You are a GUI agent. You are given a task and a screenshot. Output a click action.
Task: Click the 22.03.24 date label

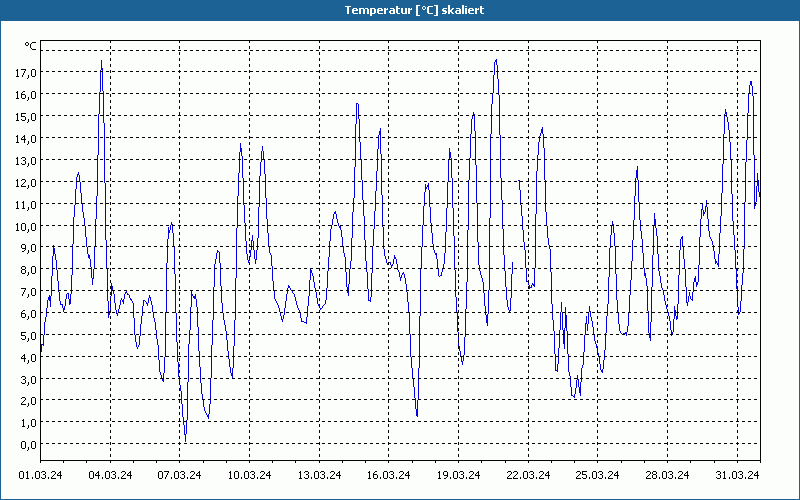[529, 475]
